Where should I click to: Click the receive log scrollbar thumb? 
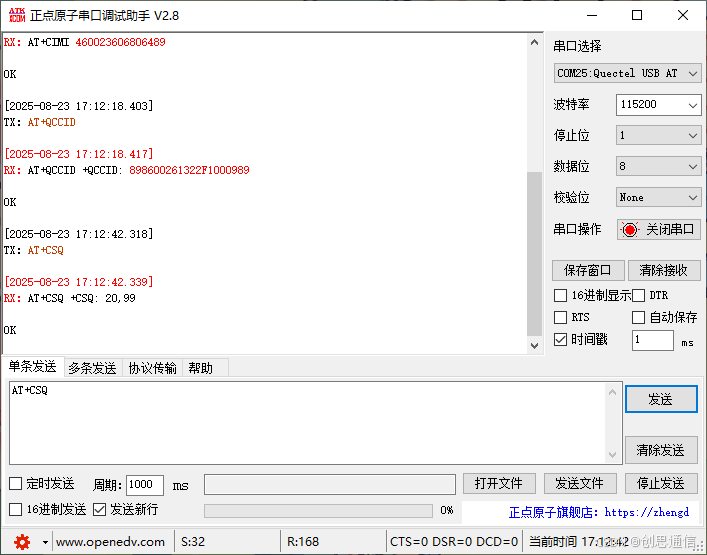[534, 254]
